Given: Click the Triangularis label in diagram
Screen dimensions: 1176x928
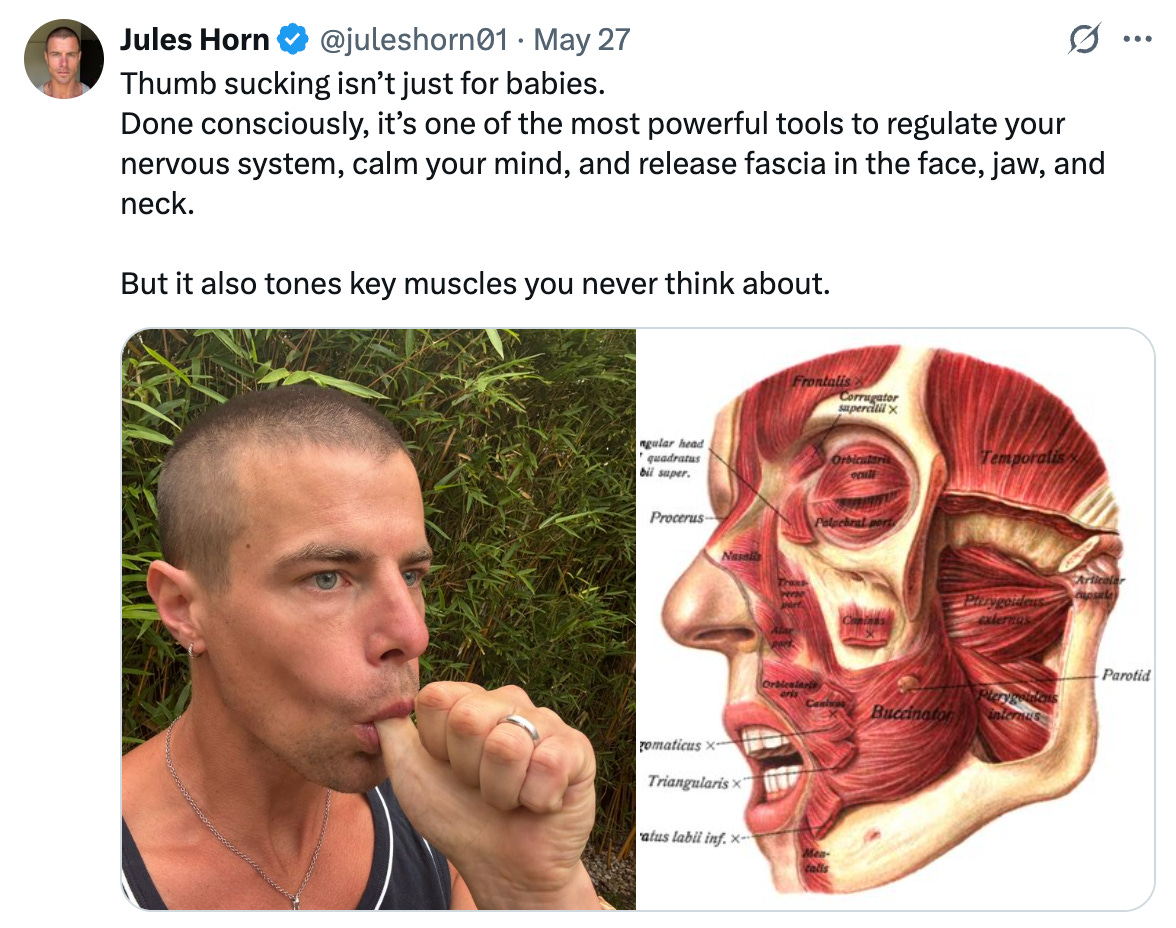Looking at the screenshot, I should point(688,782).
